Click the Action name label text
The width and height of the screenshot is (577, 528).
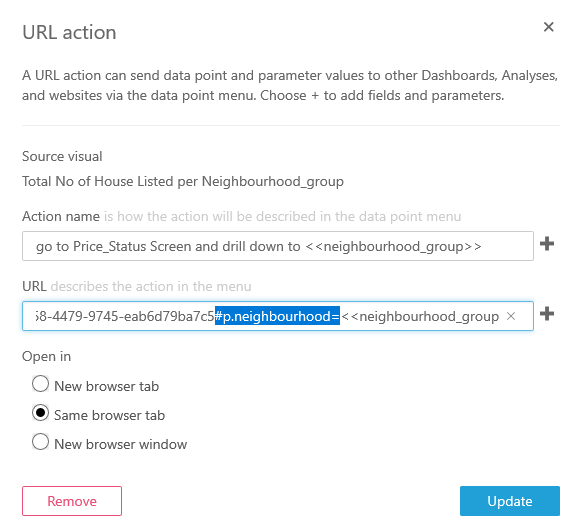coord(61,216)
